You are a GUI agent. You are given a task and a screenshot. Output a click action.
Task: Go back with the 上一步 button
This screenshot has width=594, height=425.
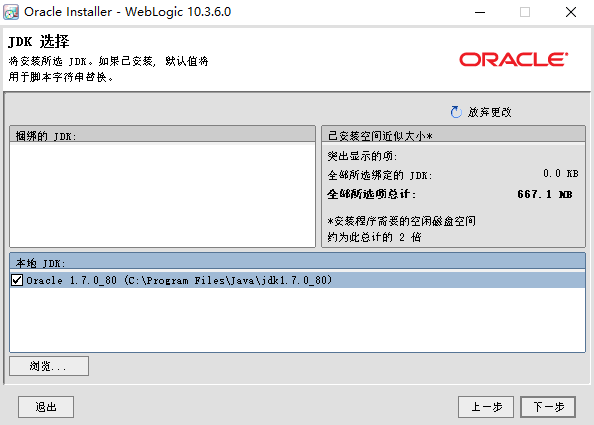pos(486,407)
